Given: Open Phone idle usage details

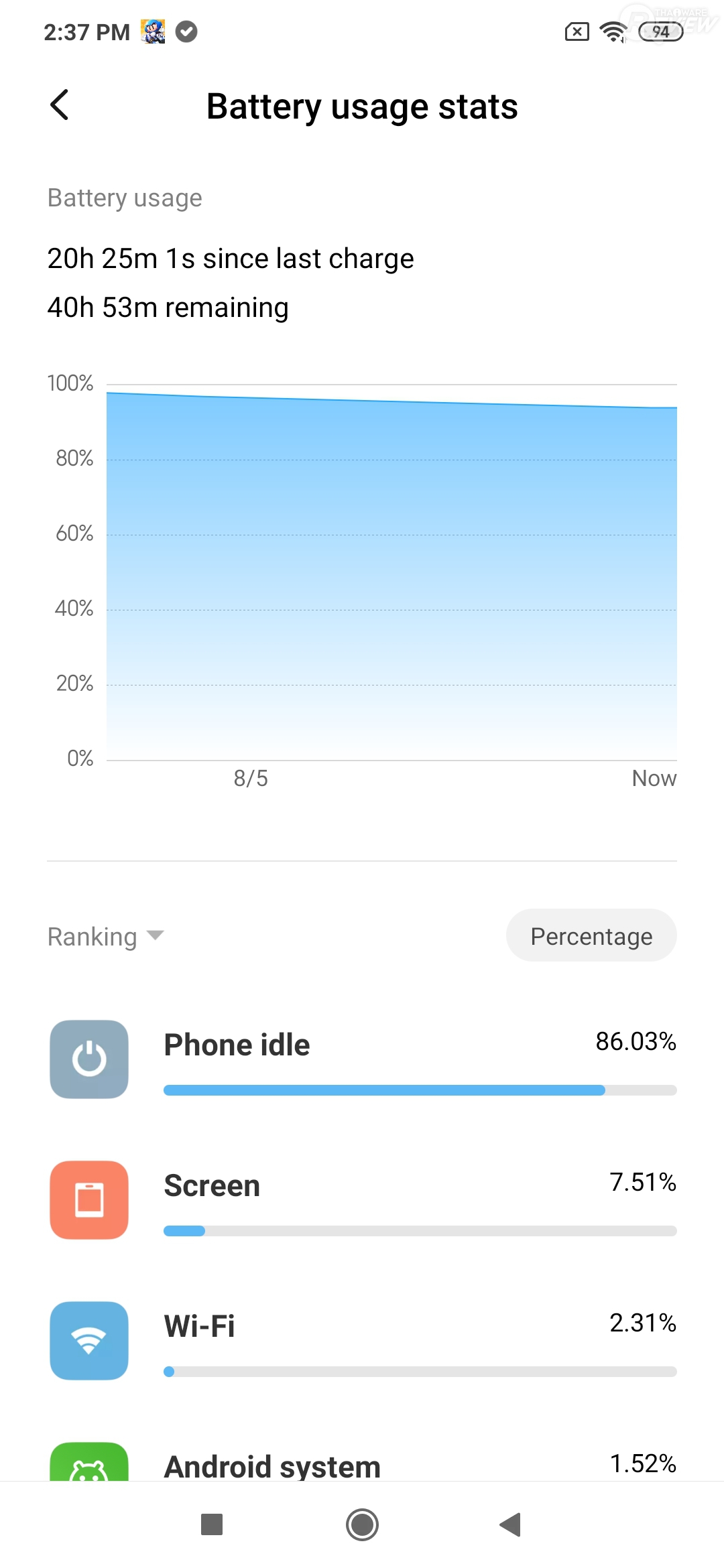Looking at the screenshot, I should (x=237, y=1045).
